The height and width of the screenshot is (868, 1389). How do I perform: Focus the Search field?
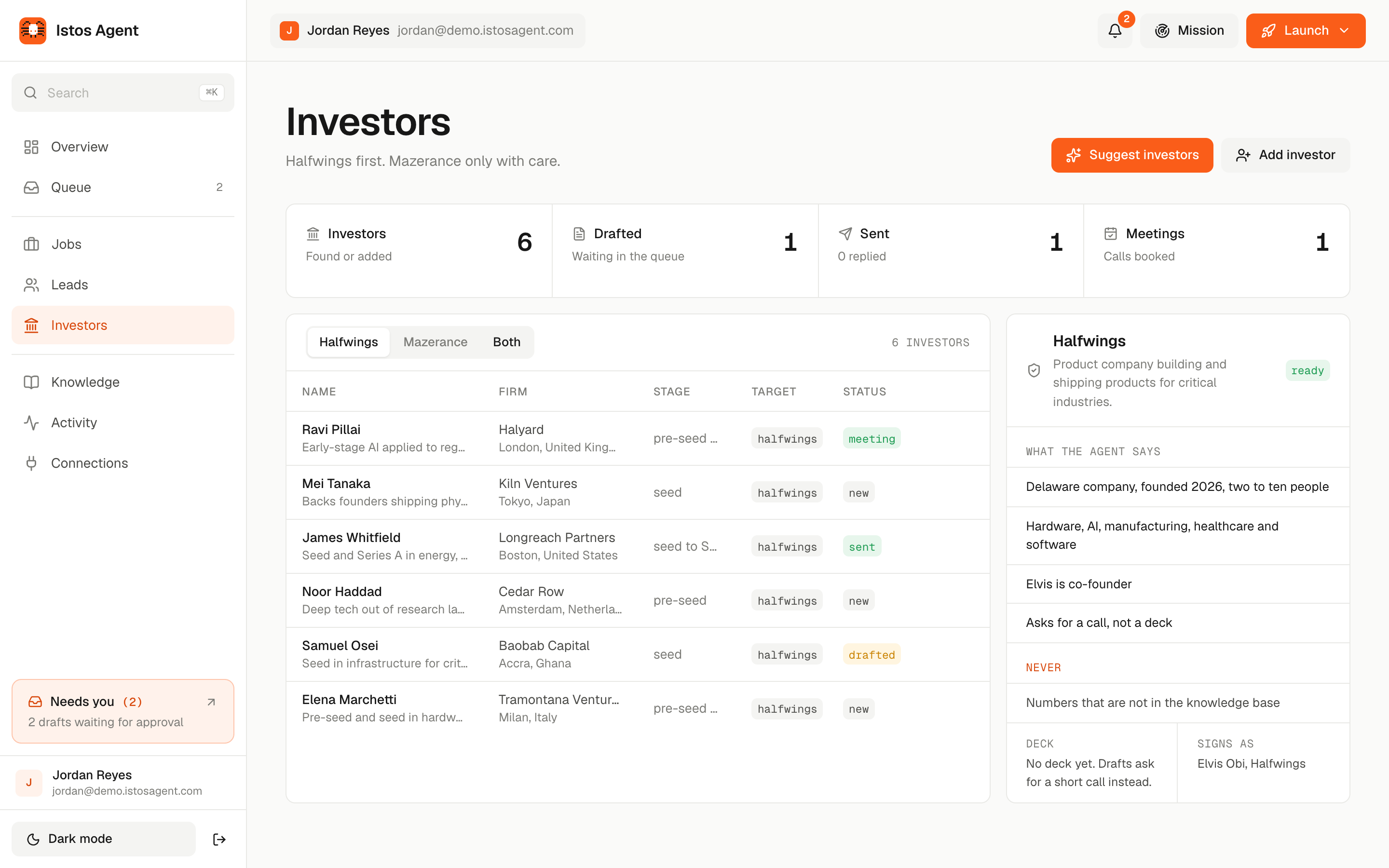[123, 93]
